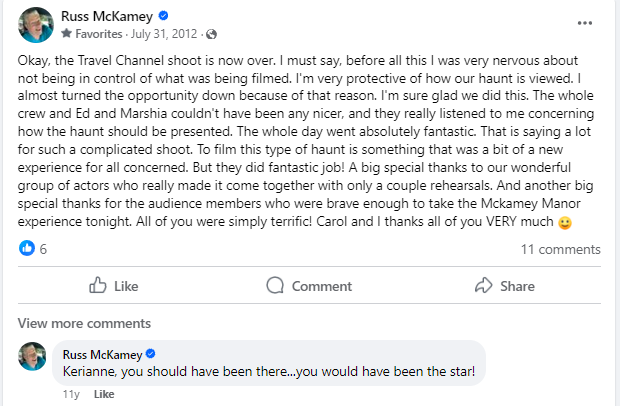Viewport: 620px width, 406px height.
Task: Click verified badge in the comment
Action: coord(151,354)
